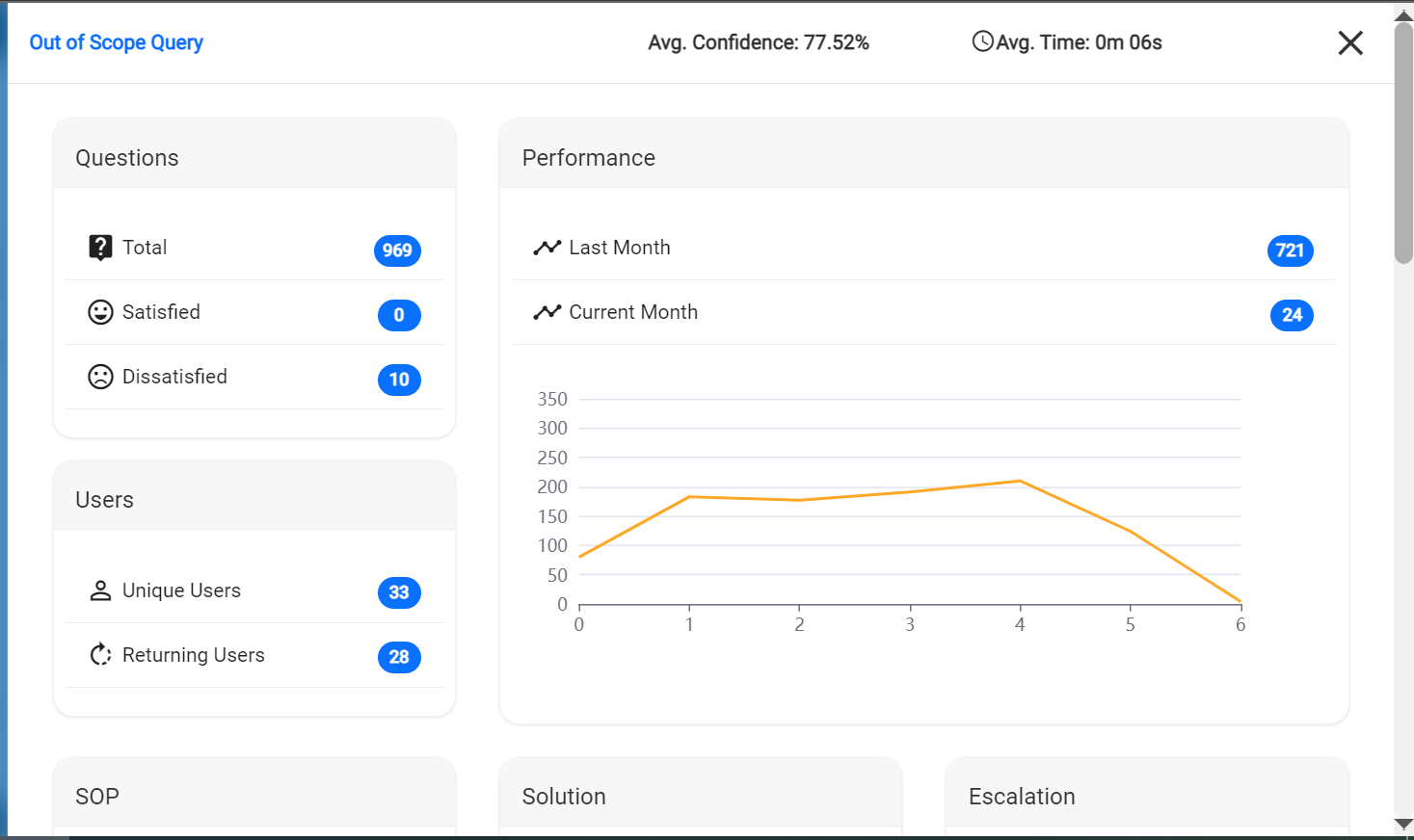Viewport: 1414px width, 840px height.
Task: Click the Returning Users refresh icon
Action: pyautogui.click(x=100, y=655)
